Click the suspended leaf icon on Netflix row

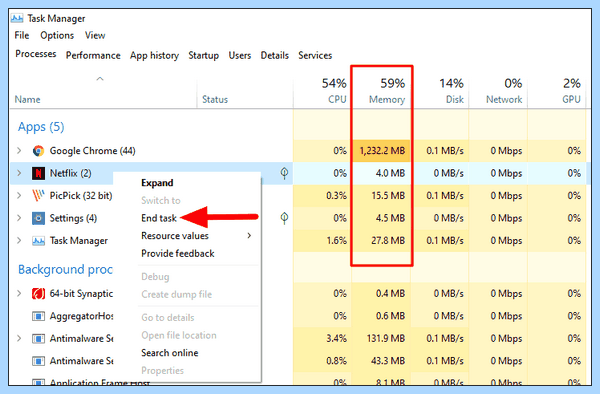tap(284, 173)
